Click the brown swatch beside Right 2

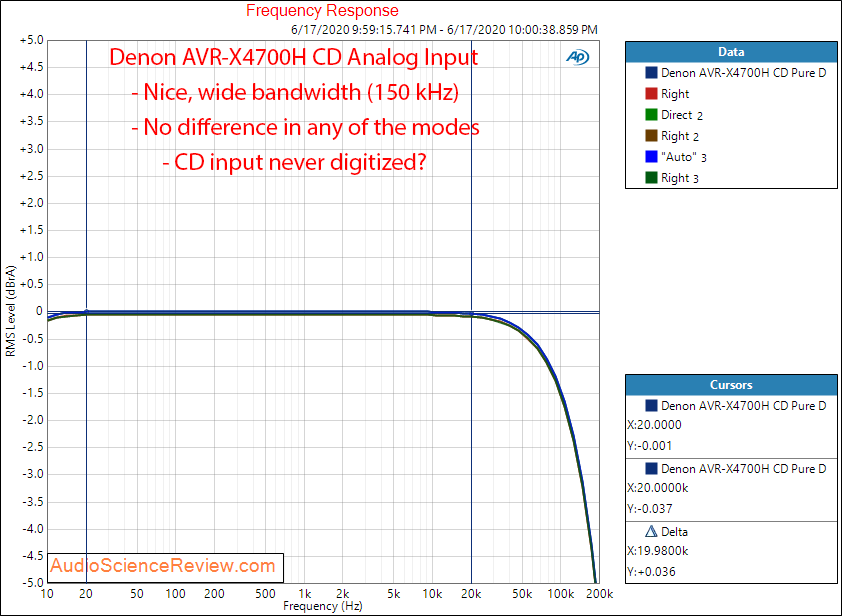pos(651,135)
